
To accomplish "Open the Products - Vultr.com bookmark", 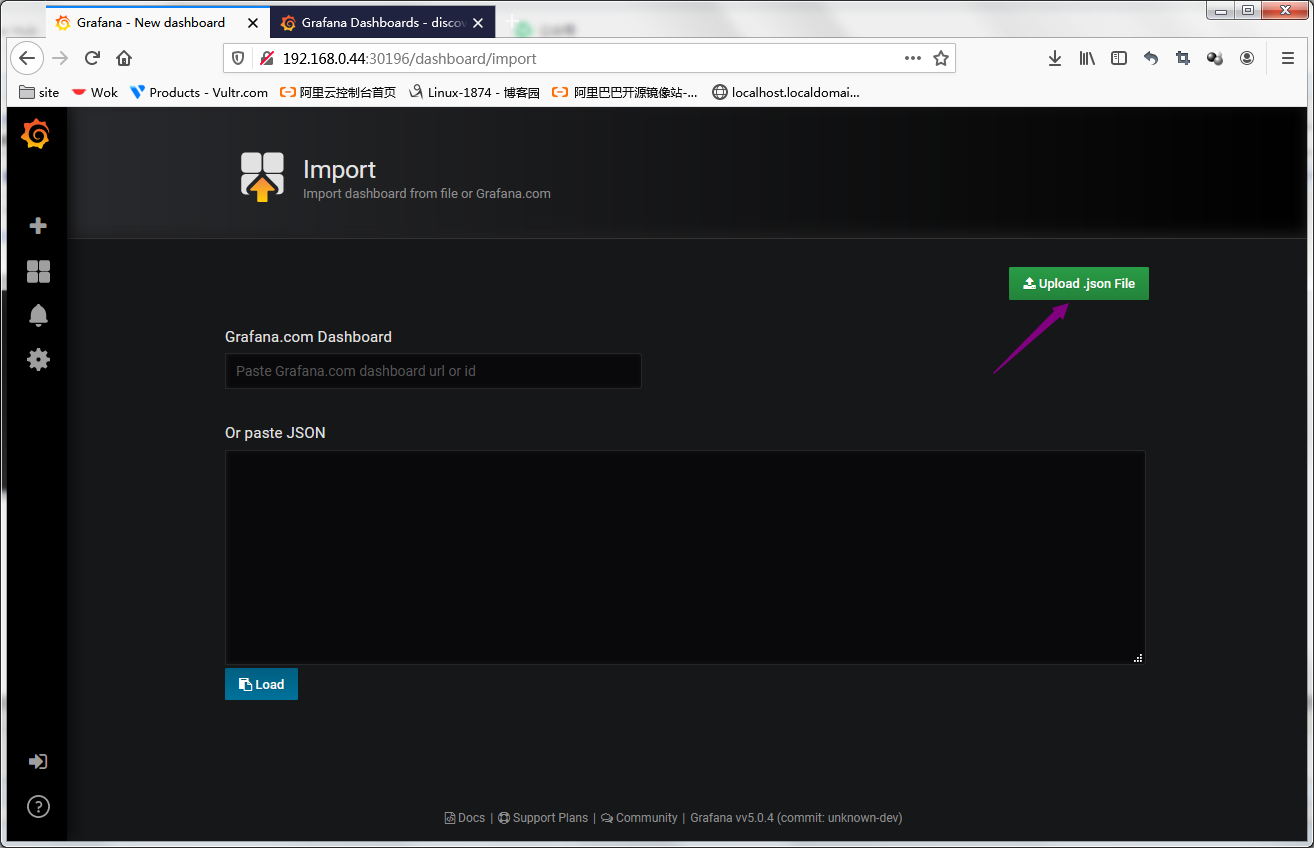I will tap(199, 92).
